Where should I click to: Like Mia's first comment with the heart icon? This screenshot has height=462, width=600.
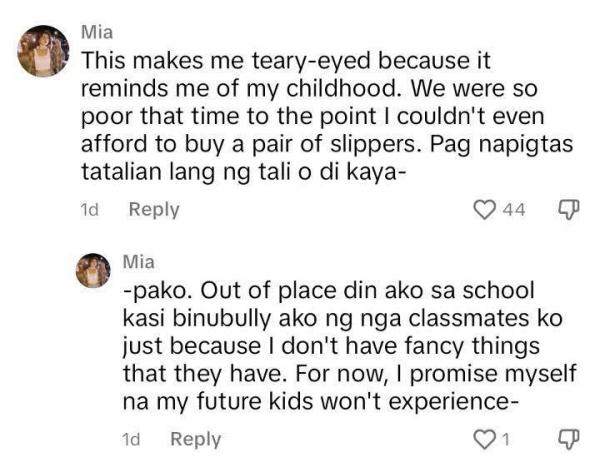pyautogui.click(x=484, y=209)
